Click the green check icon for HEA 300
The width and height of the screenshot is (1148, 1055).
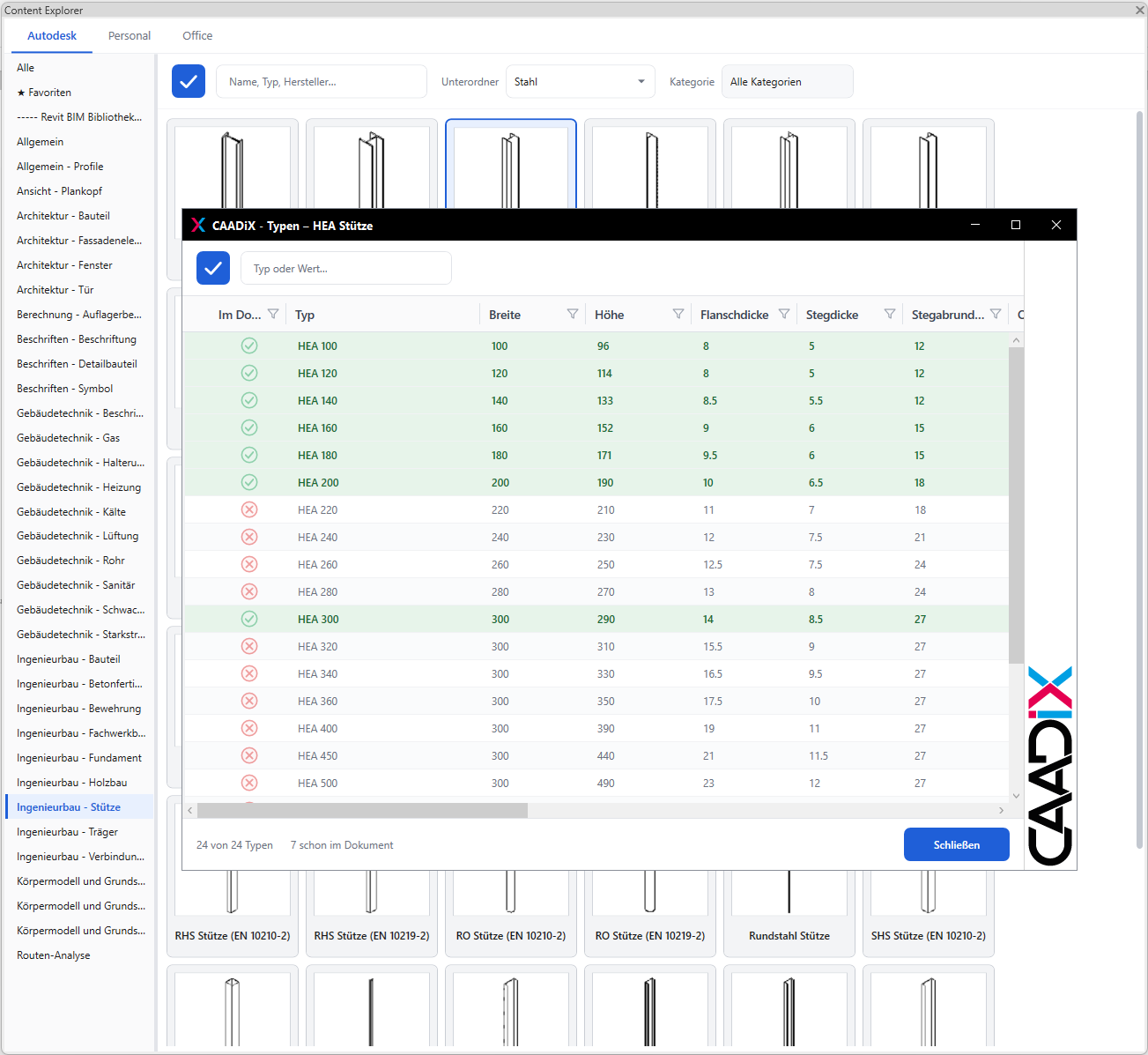249,619
